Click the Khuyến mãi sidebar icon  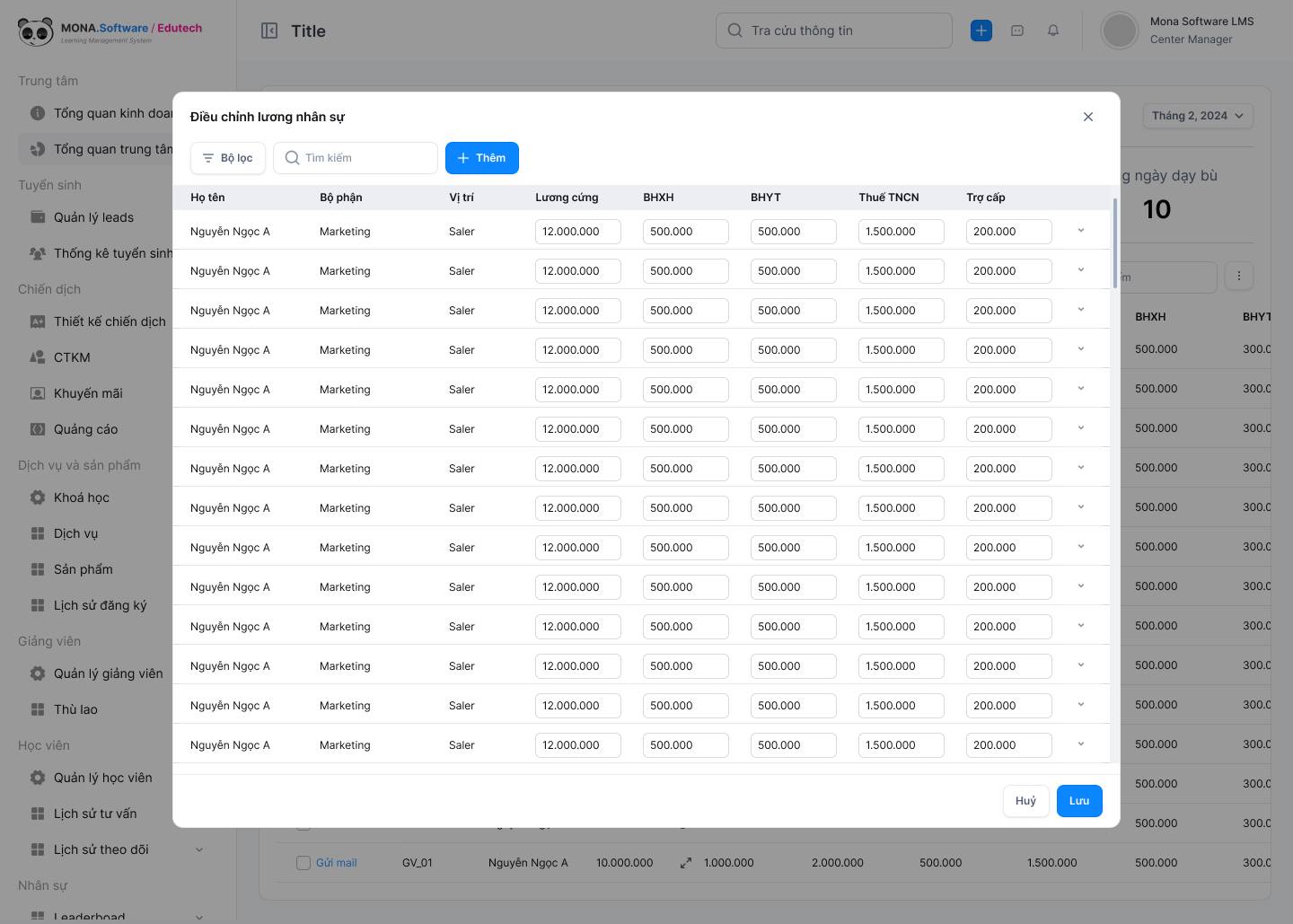(38, 393)
